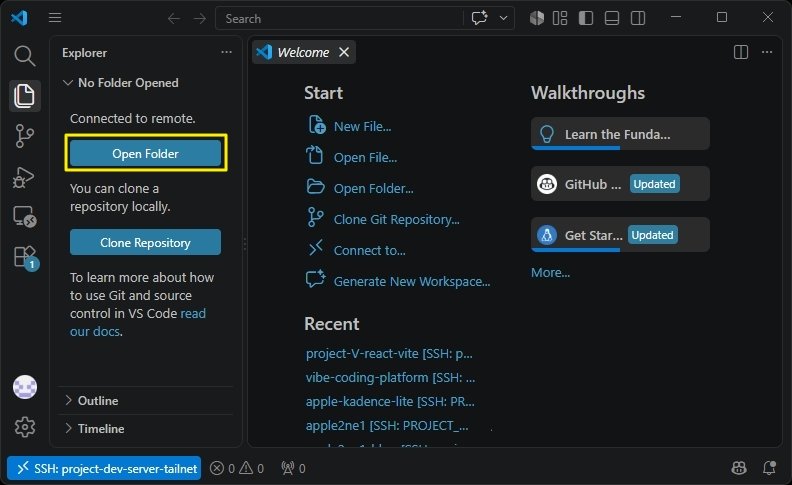
Task: Click the Connect to remote icon
Action: pyautogui.click(x=316, y=248)
